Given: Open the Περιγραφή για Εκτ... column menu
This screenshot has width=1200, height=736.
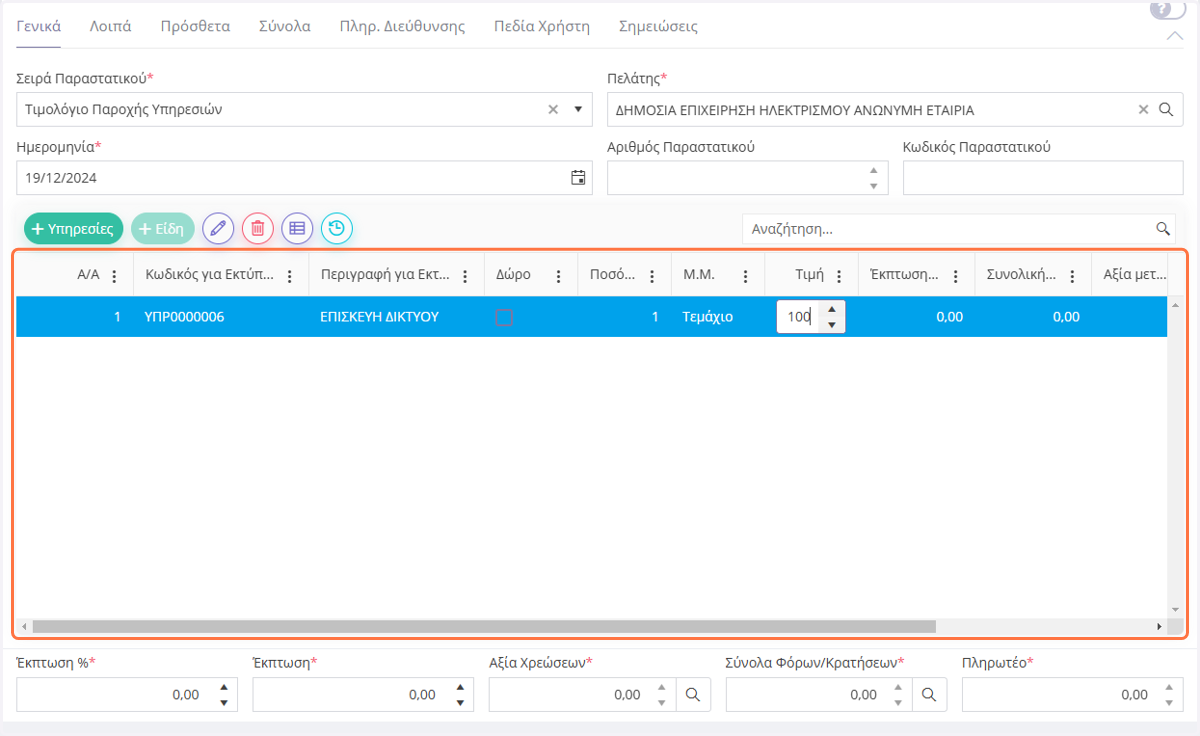Looking at the screenshot, I should [x=465, y=277].
